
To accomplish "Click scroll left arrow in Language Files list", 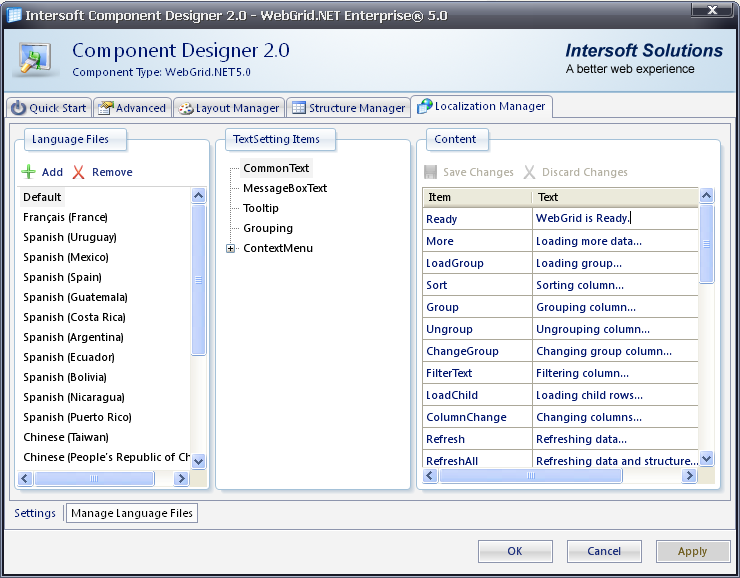I will coord(25,478).
